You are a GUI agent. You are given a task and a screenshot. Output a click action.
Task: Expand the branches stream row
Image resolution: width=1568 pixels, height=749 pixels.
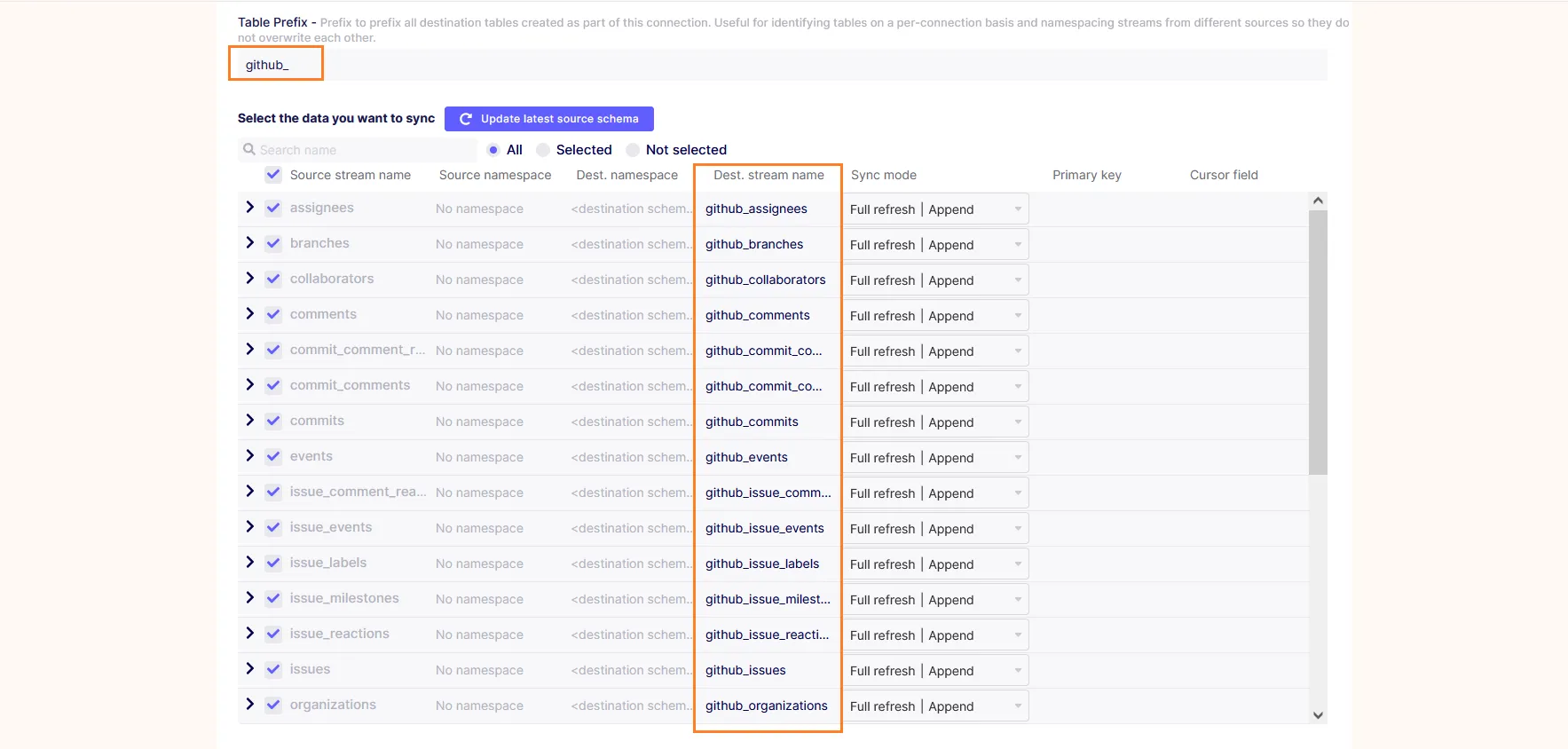coord(249,242)
